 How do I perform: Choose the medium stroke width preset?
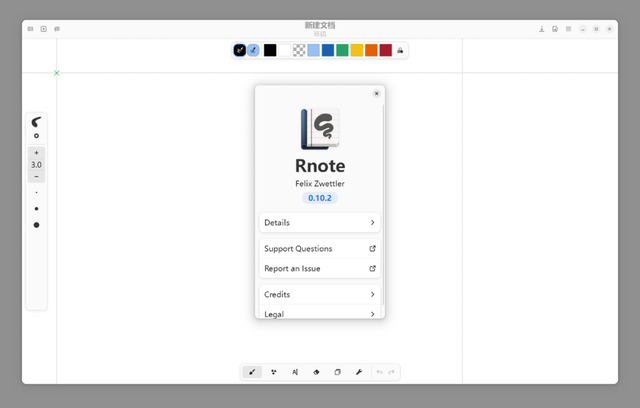tap(36, 209)
